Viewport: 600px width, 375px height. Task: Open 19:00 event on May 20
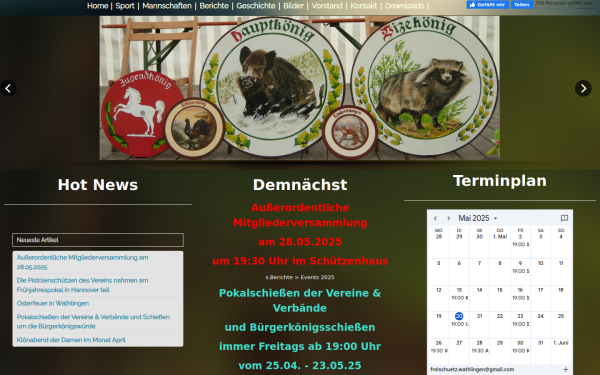click(x=459, y=324)
